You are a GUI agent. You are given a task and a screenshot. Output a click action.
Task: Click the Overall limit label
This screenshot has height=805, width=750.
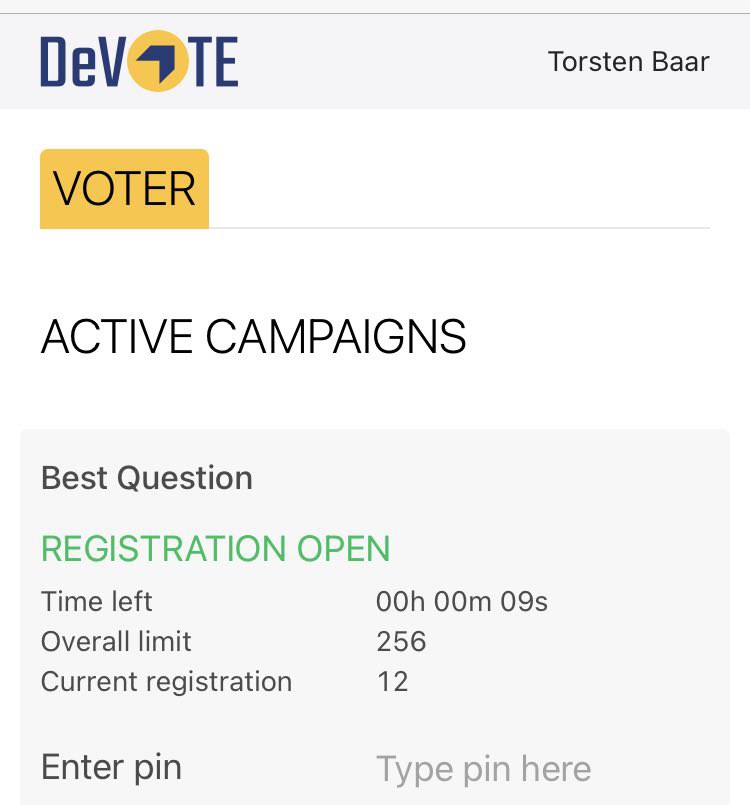coord(116,641)
